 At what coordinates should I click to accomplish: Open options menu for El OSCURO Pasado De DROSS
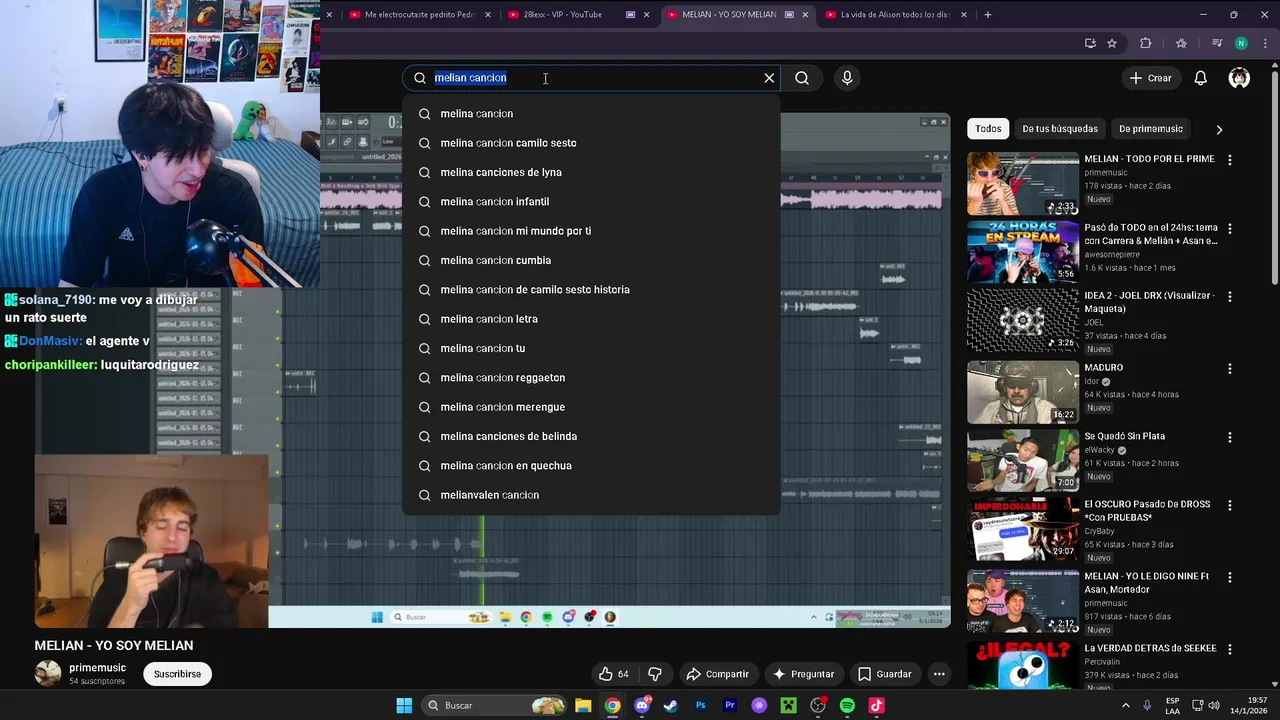(x=1229, y=506)
